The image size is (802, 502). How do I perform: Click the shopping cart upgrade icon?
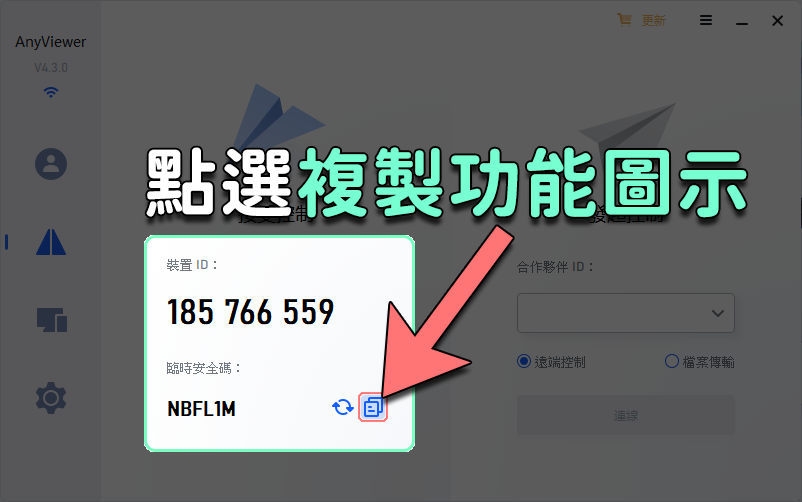tap(624, 20)
